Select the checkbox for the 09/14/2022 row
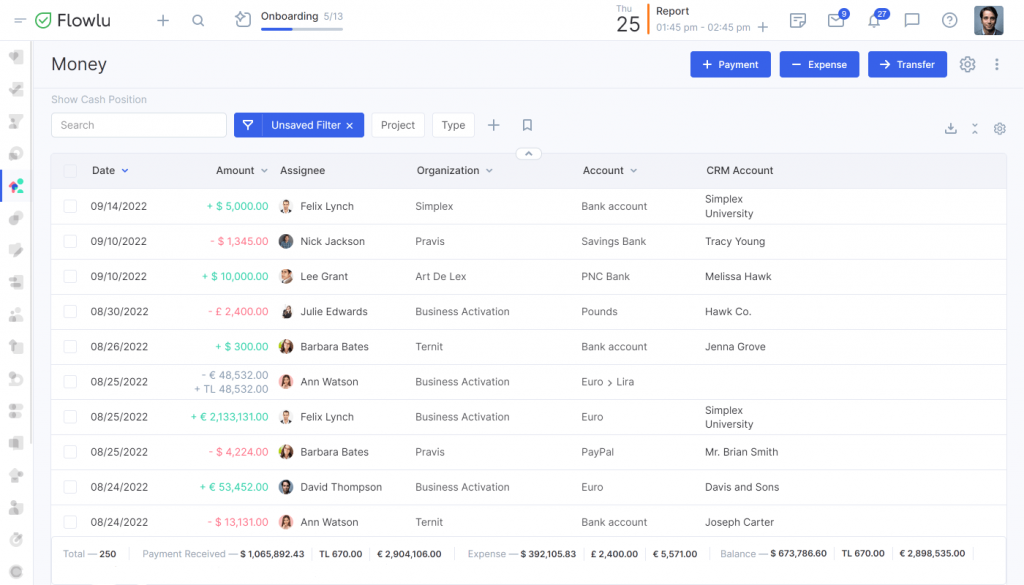 coord(70,206)
